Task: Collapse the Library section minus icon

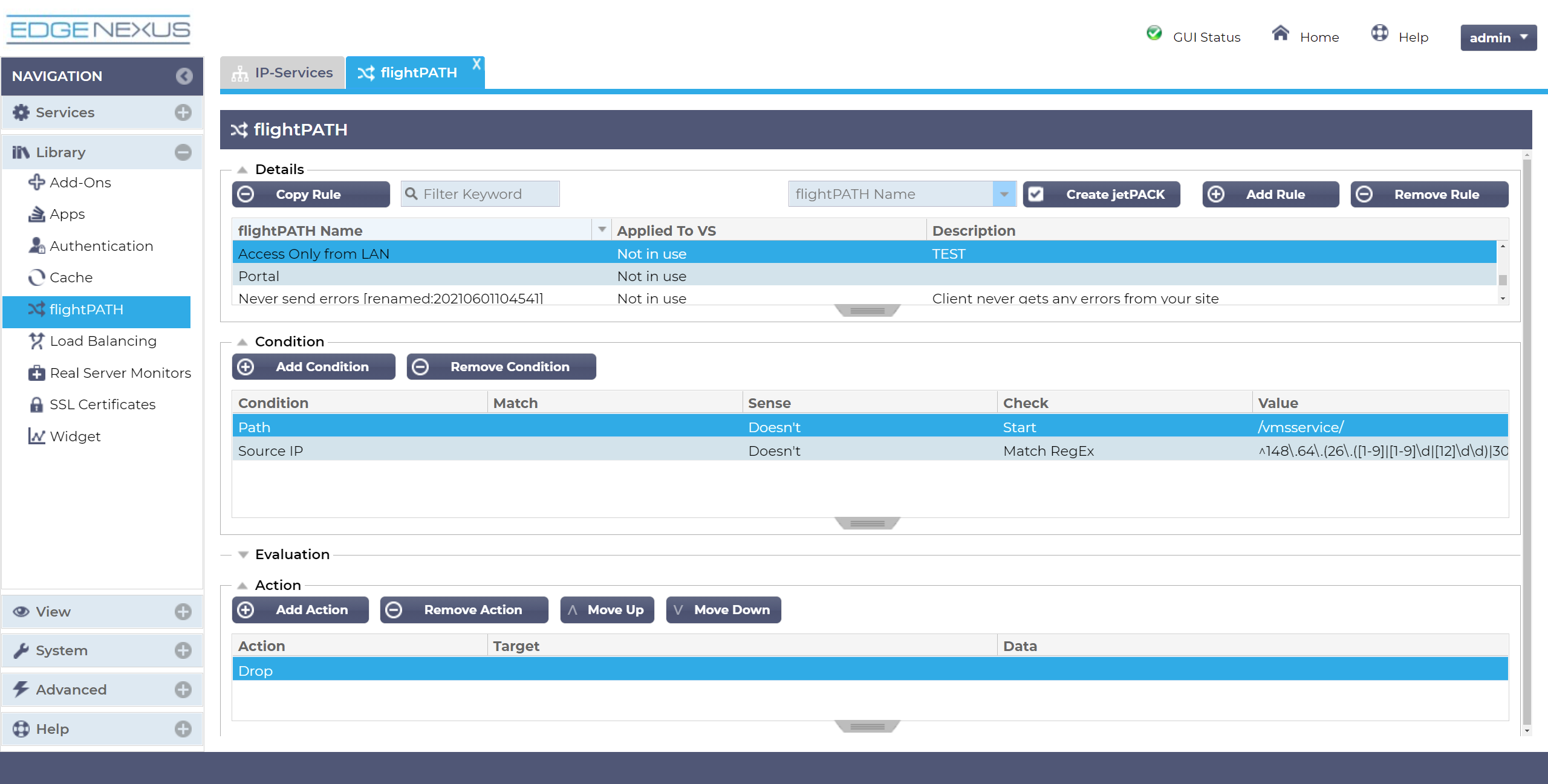Action: point(183,152)
